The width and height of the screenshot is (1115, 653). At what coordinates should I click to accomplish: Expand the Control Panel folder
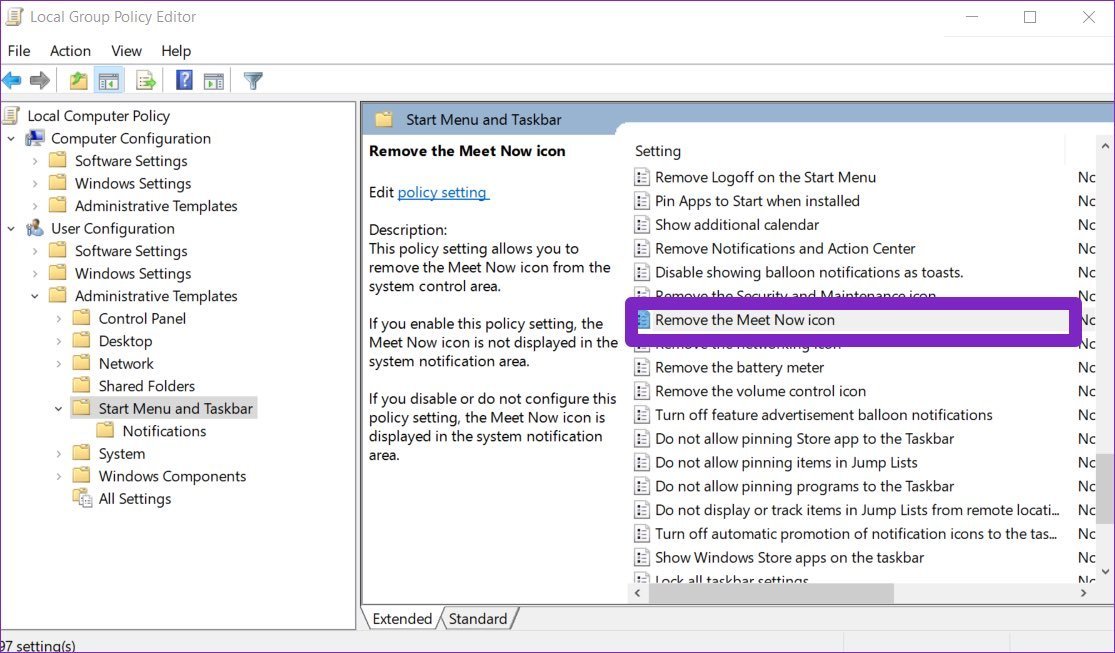[x=58, y=319]
